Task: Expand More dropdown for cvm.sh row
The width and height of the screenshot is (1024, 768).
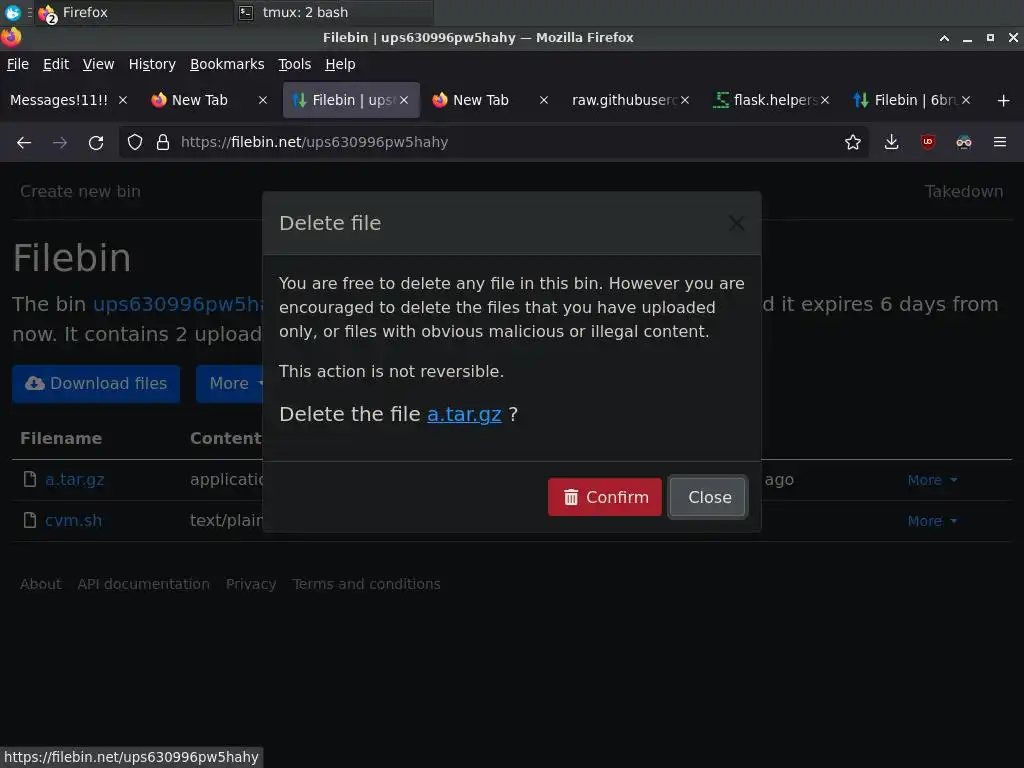Action: [x=932, y=521]
